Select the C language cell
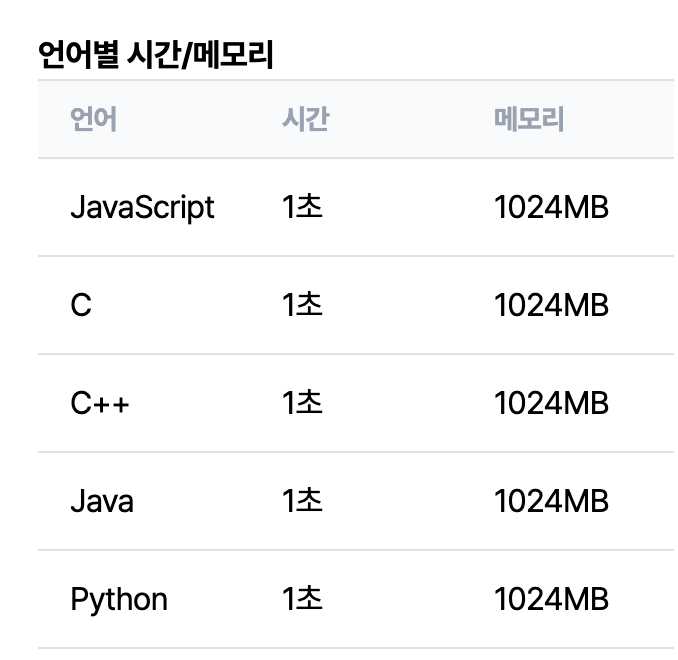 coord(81,305)
